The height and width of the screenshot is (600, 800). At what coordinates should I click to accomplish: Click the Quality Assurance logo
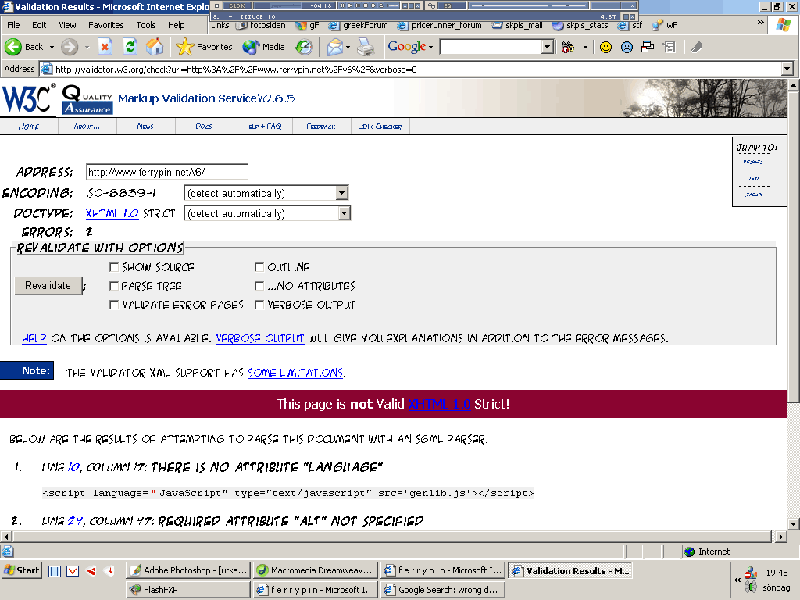[x=87, y=99]
